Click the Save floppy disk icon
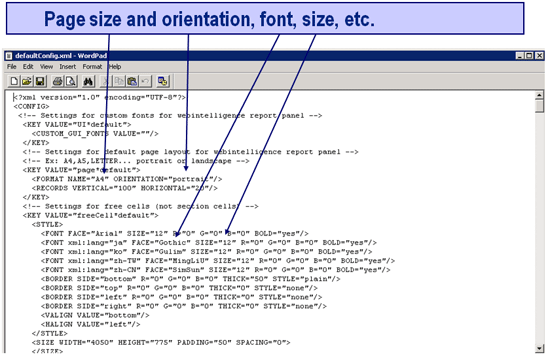Image resolution: width=550 pixels, height=361 pixels. pyautogui.click(x=40, y=81)
